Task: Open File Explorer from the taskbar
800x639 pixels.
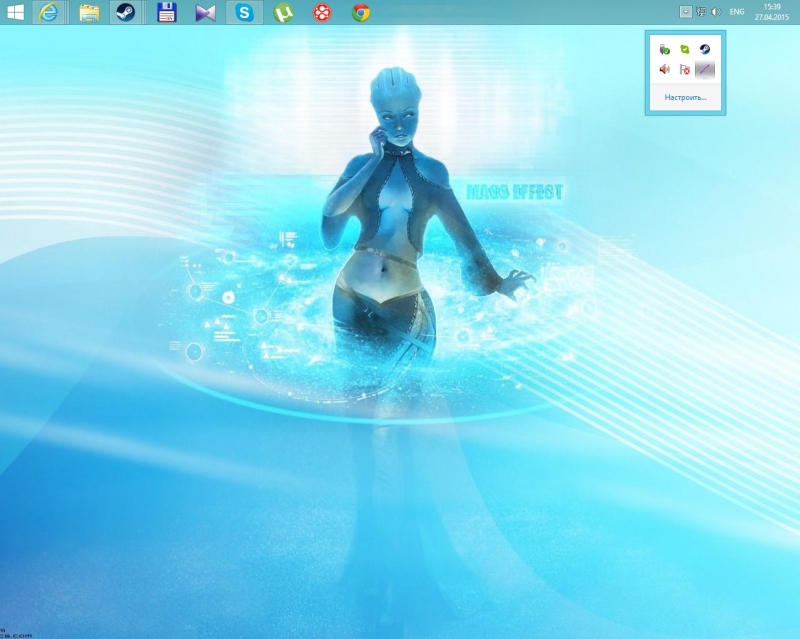Action: tap(89, 12)
